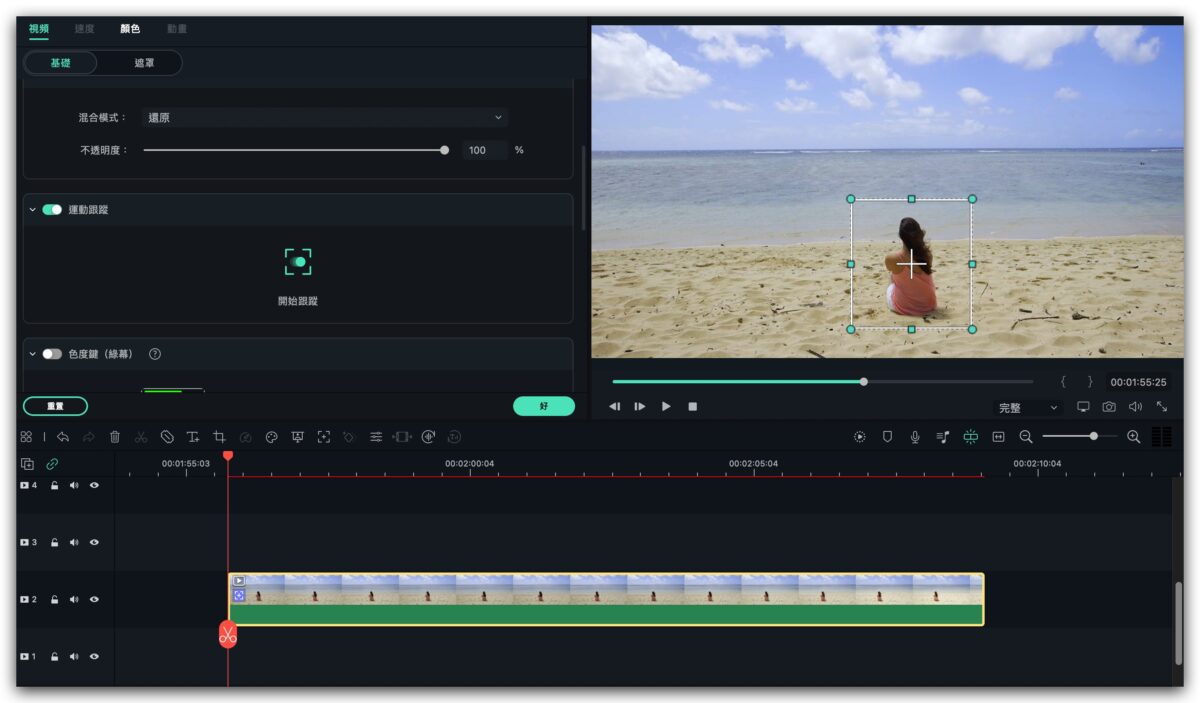Click the audio waveform circle icon
1200x703 pixels.
pyautogui.click(x=428, y=437)
